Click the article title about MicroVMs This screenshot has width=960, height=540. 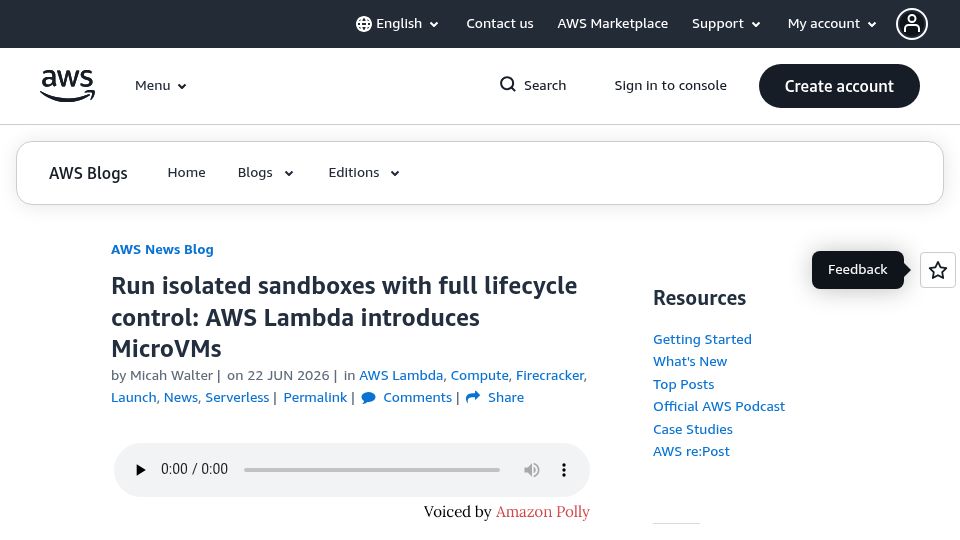click(x=344, y=317)
